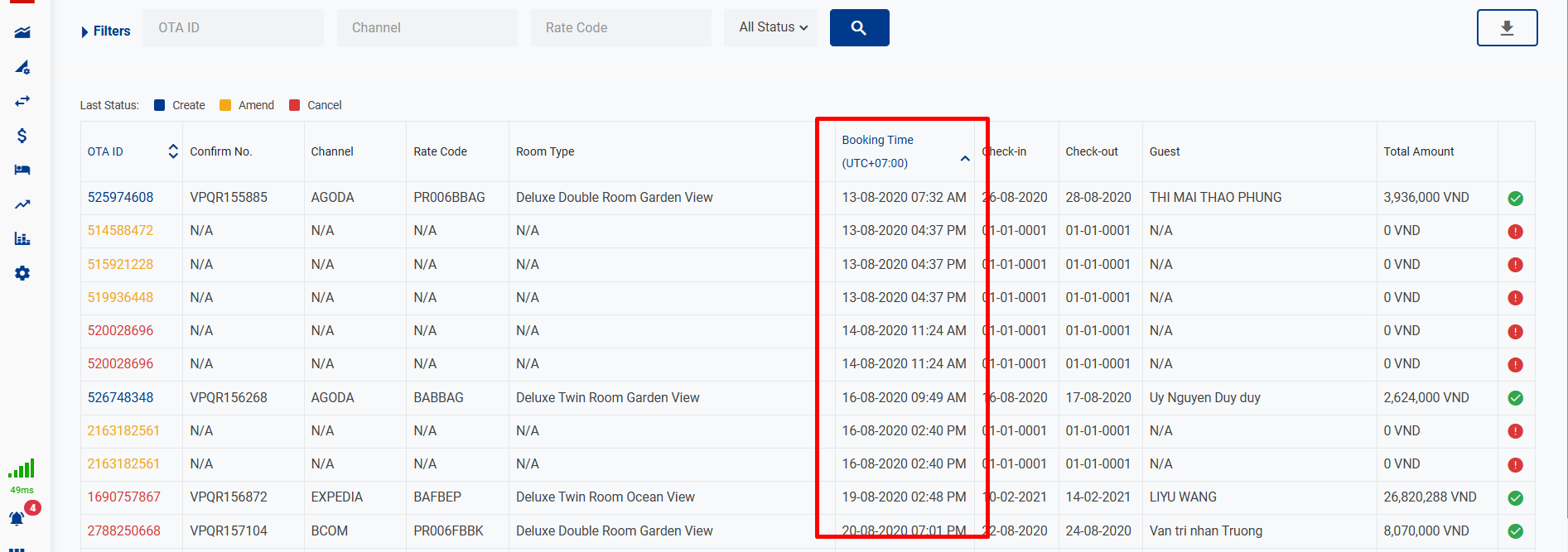Image resolution: width=1568 pixels, height=552 pixels.
Task: Click the download export button
Action: (1507, 28)
